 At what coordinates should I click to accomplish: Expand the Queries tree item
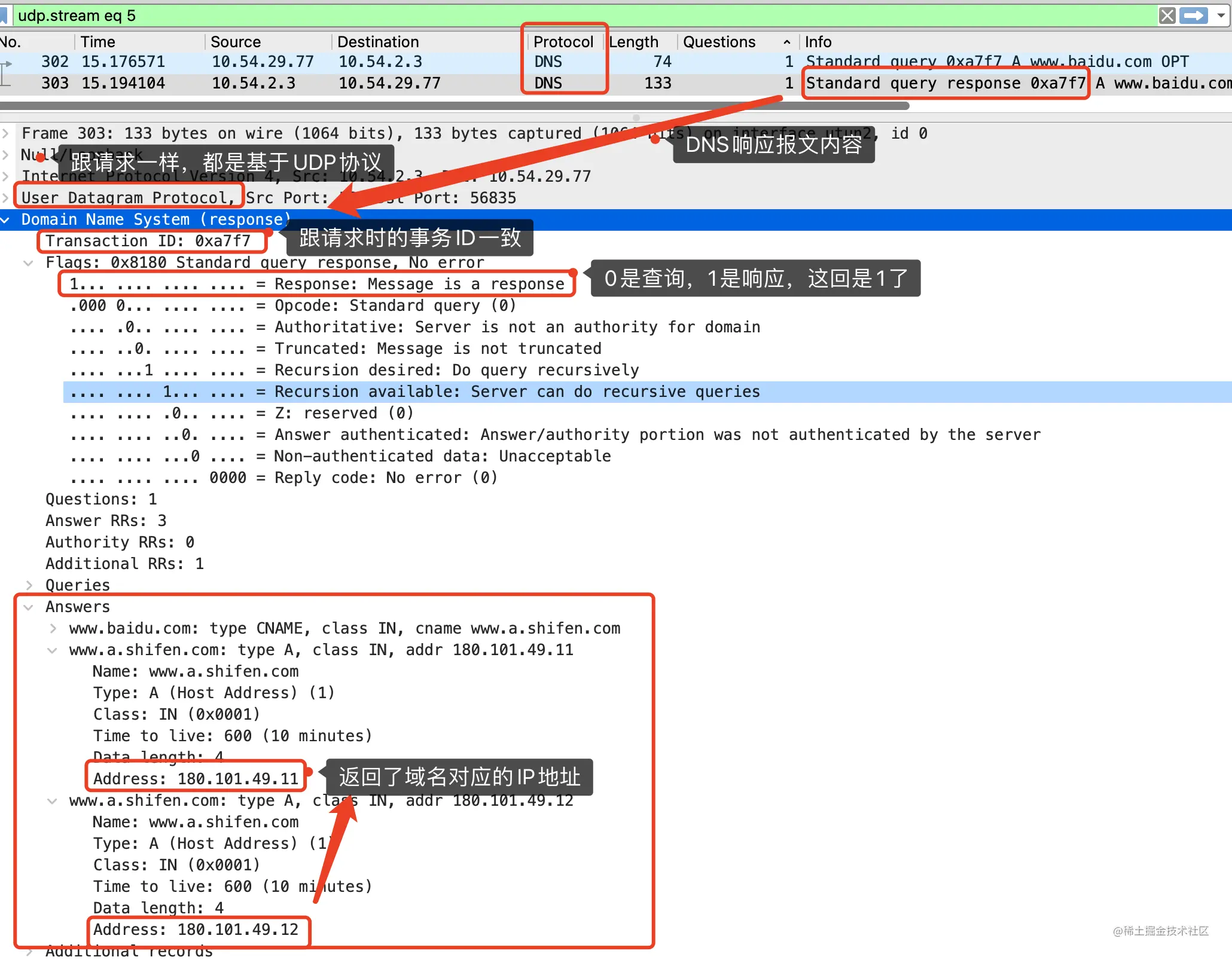29,585
